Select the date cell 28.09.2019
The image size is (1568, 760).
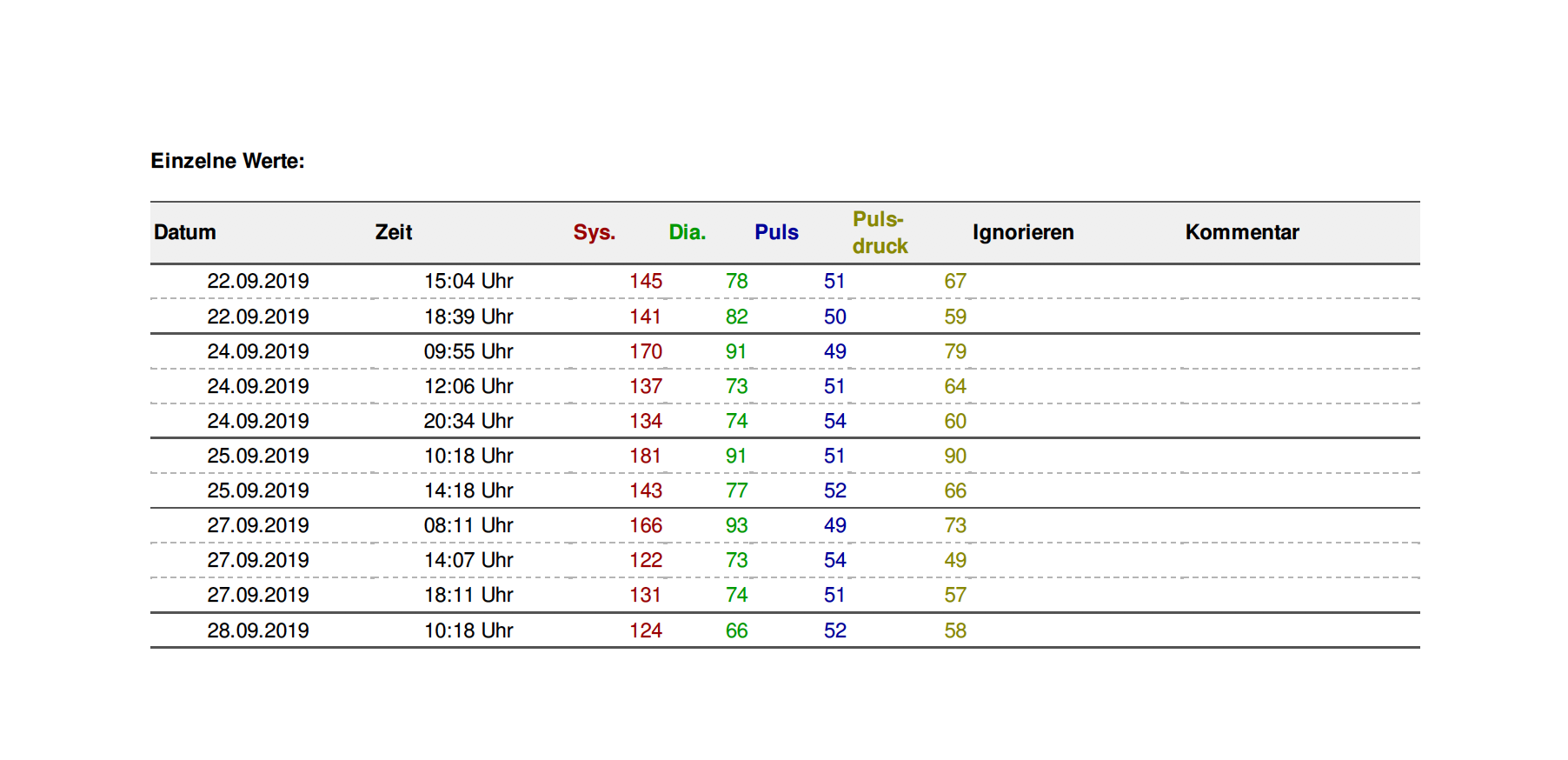tap(258, 630)
